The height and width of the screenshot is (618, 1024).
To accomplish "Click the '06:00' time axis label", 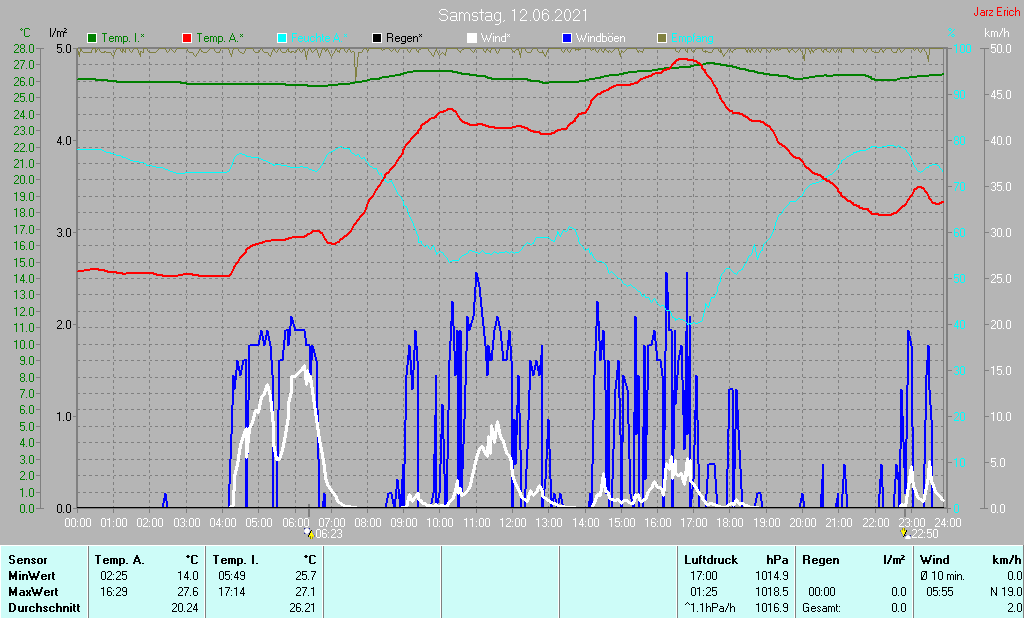I will [295, 523].
